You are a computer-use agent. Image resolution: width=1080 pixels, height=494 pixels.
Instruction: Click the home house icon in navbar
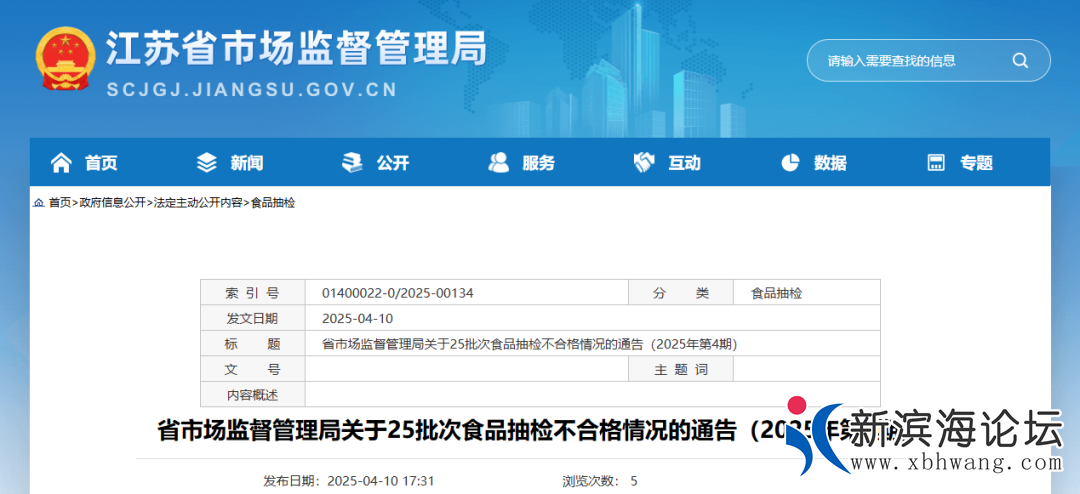(x=61, y=163)
